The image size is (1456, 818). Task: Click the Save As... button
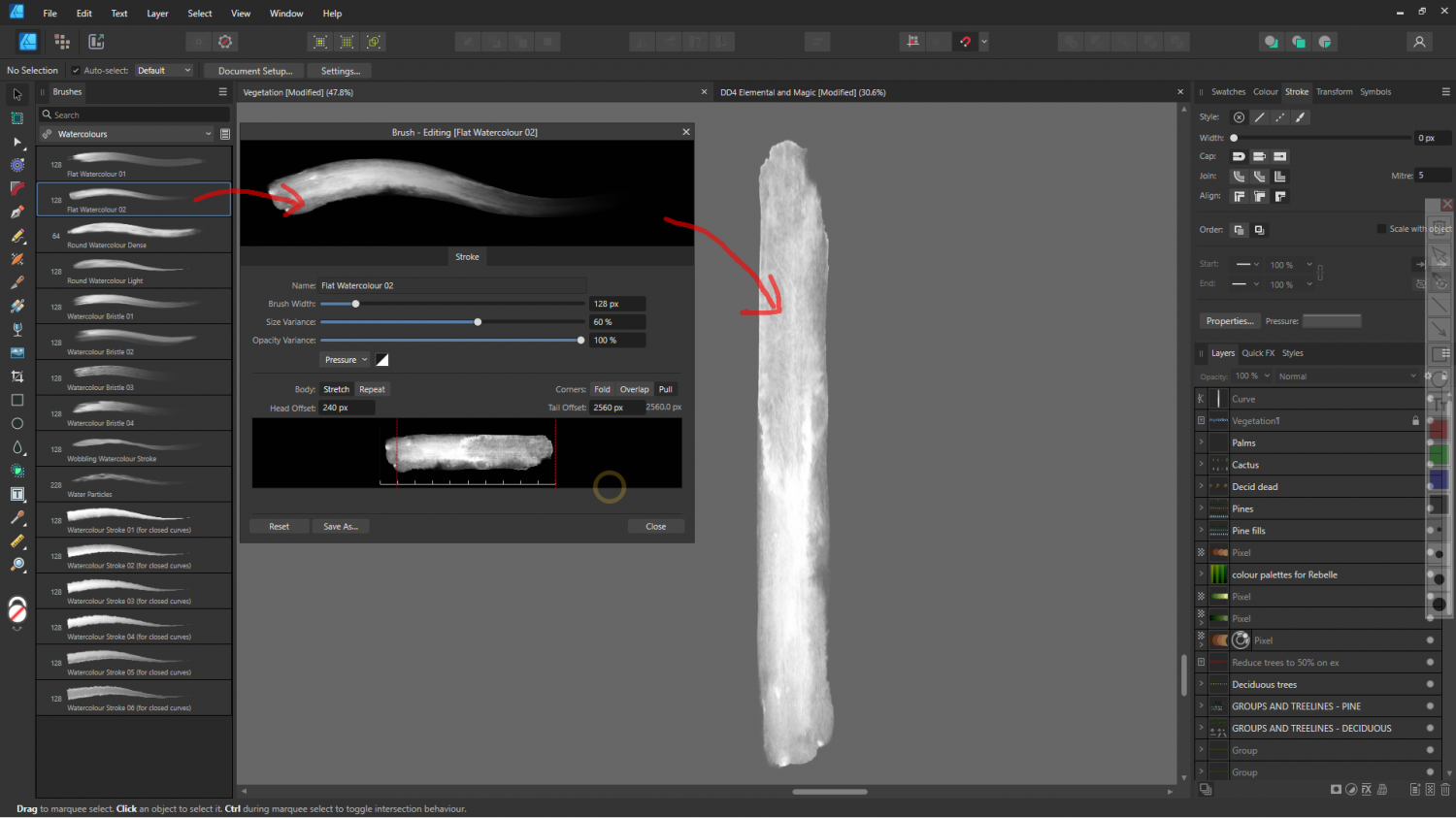coord(341,527)
